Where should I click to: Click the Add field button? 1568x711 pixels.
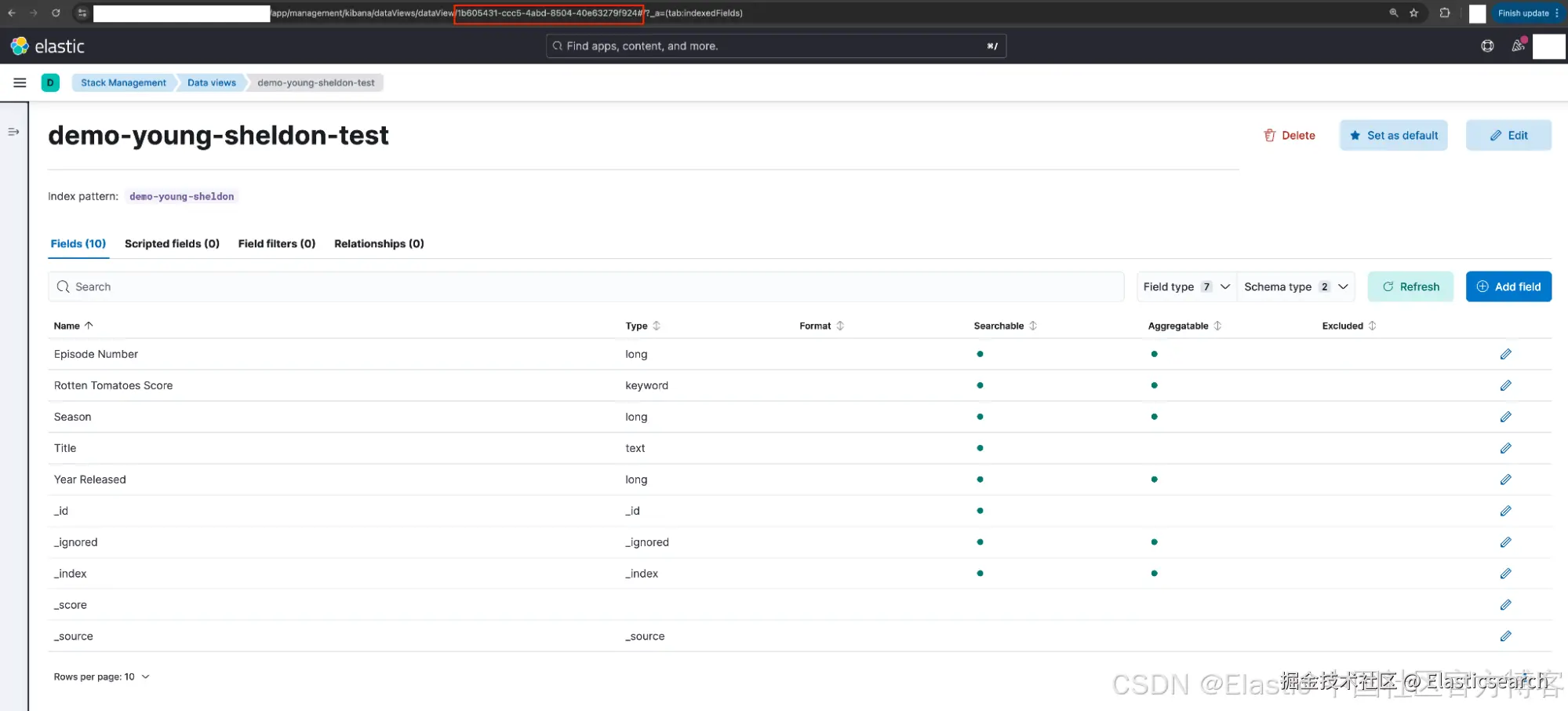[x=1508, y=286]
